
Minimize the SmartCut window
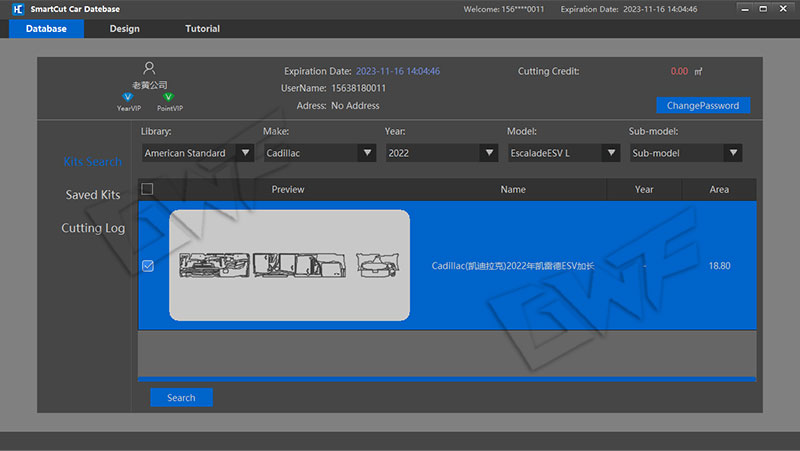tap(745, 9)
